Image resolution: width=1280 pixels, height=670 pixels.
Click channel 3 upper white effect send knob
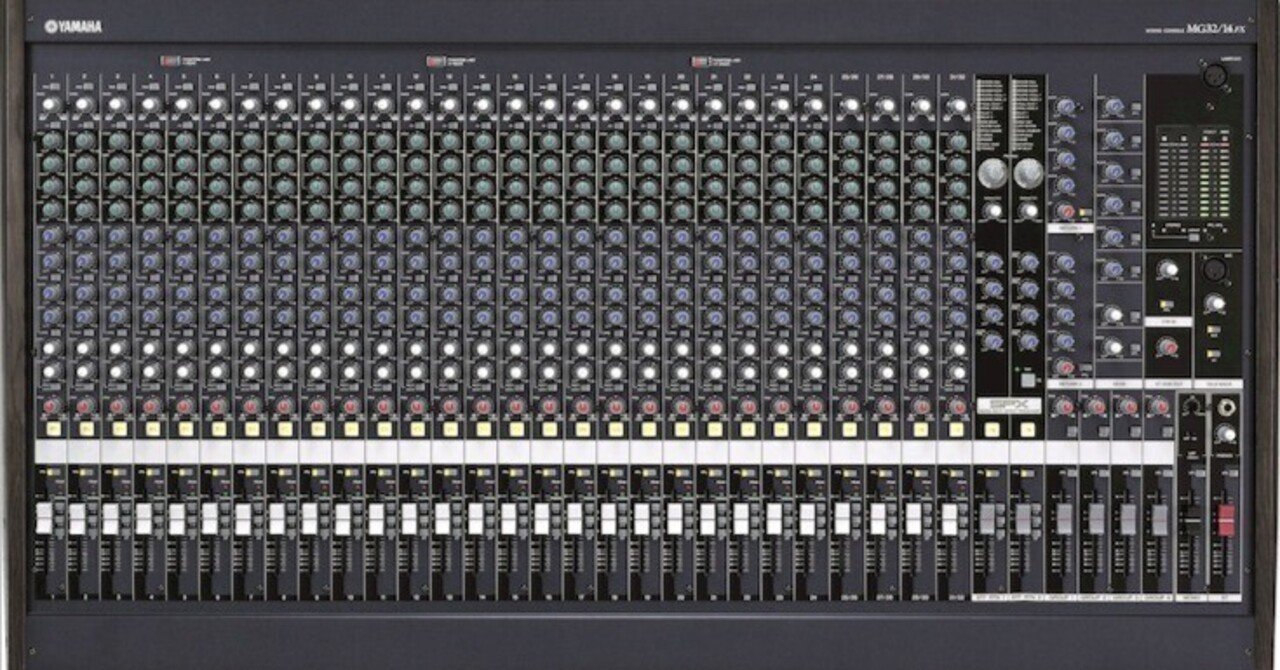tap(117, 349)
